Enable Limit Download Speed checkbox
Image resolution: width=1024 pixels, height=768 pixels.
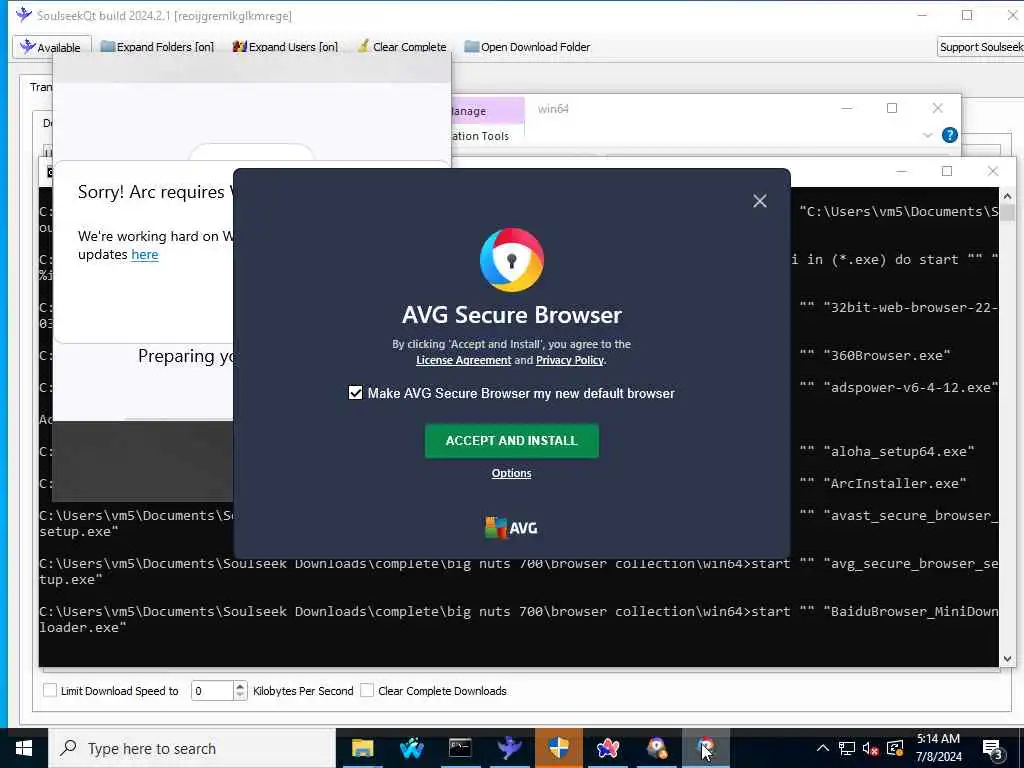[x=50, y=690]
